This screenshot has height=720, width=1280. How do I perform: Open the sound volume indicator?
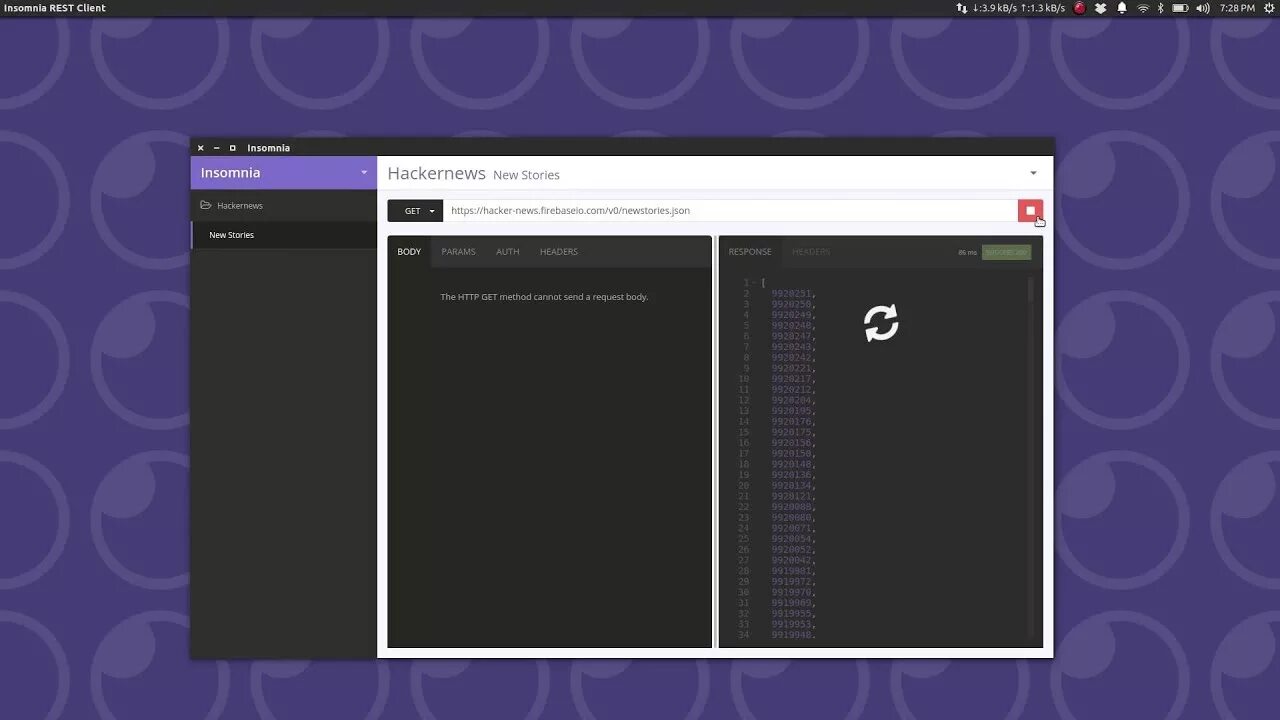[1203, 8]
